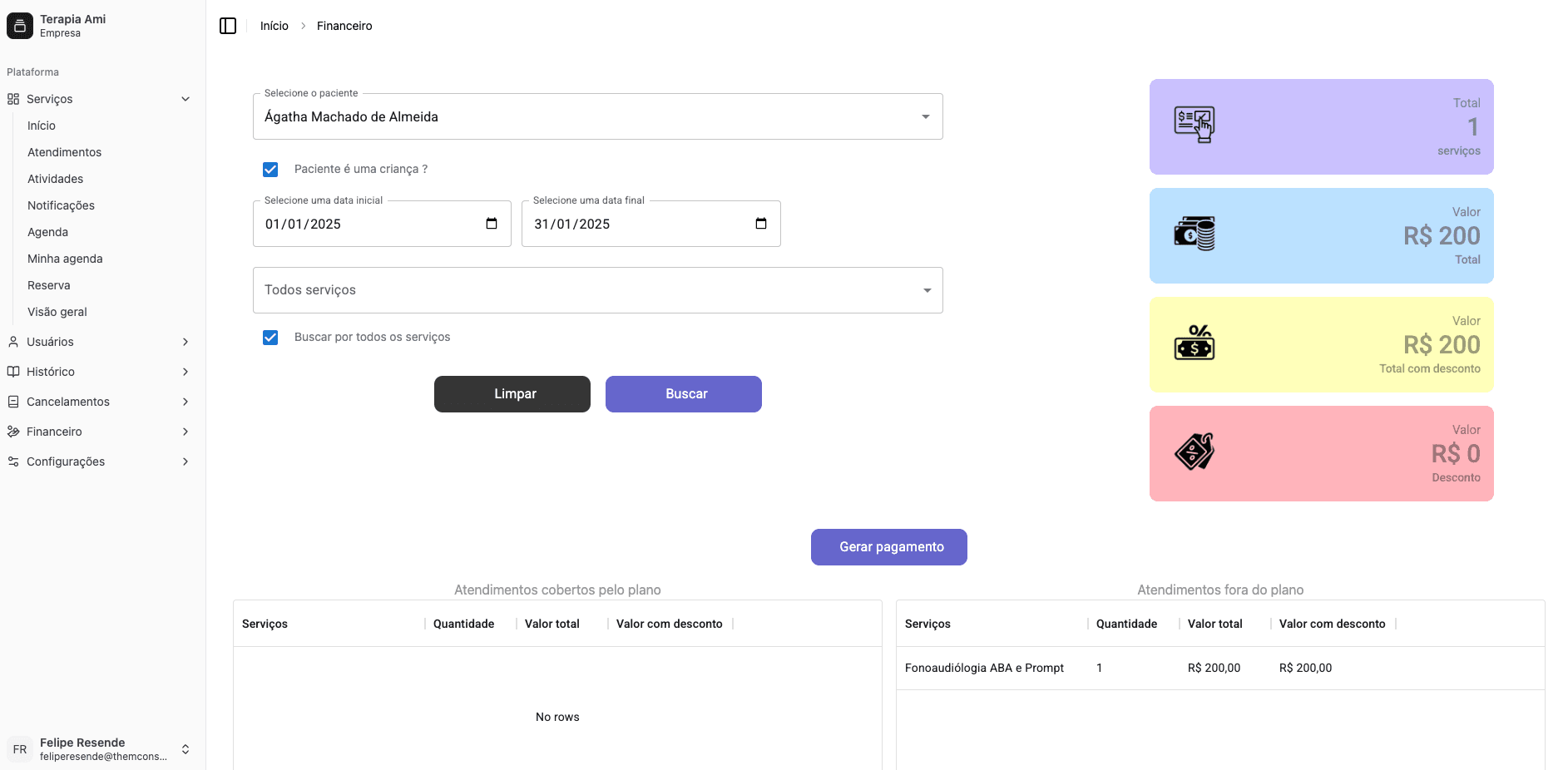This screenshot has height=770, width=1568.
Task: Toggle the sidebar panel icon
Action: 228,26
